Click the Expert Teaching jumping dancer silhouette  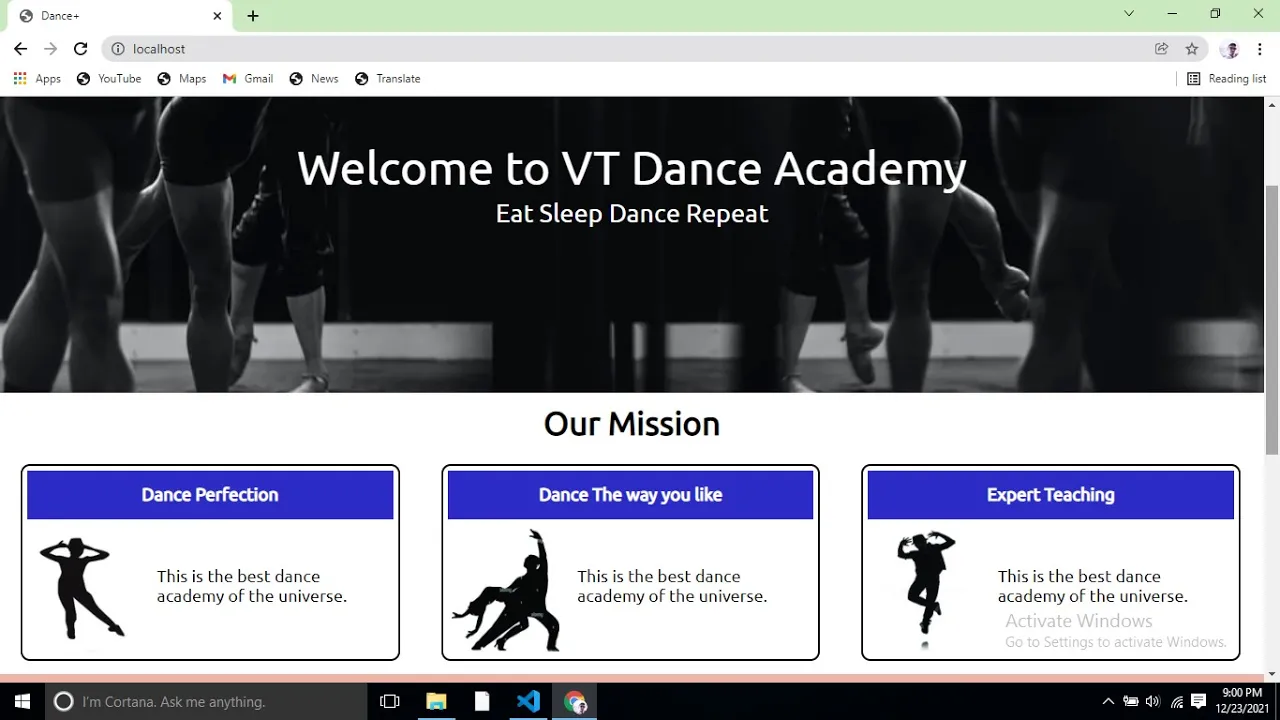pos(927,589)
